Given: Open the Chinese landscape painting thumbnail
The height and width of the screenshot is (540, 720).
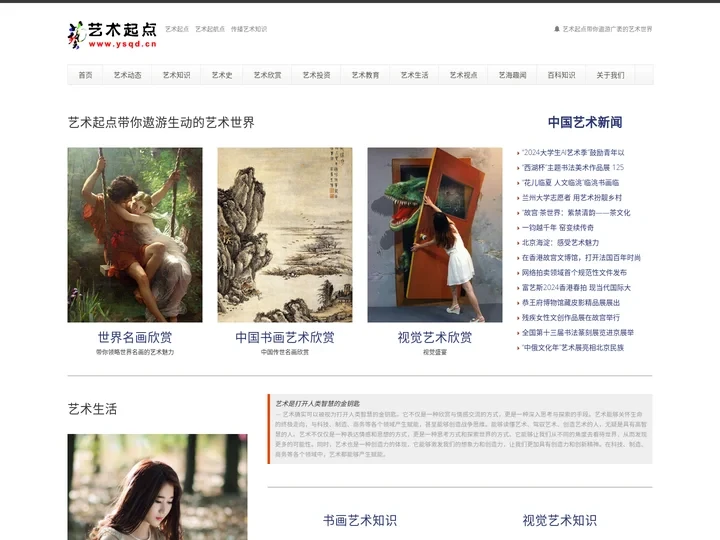Looking at the screenshot, I should click(x=285, y=235).
